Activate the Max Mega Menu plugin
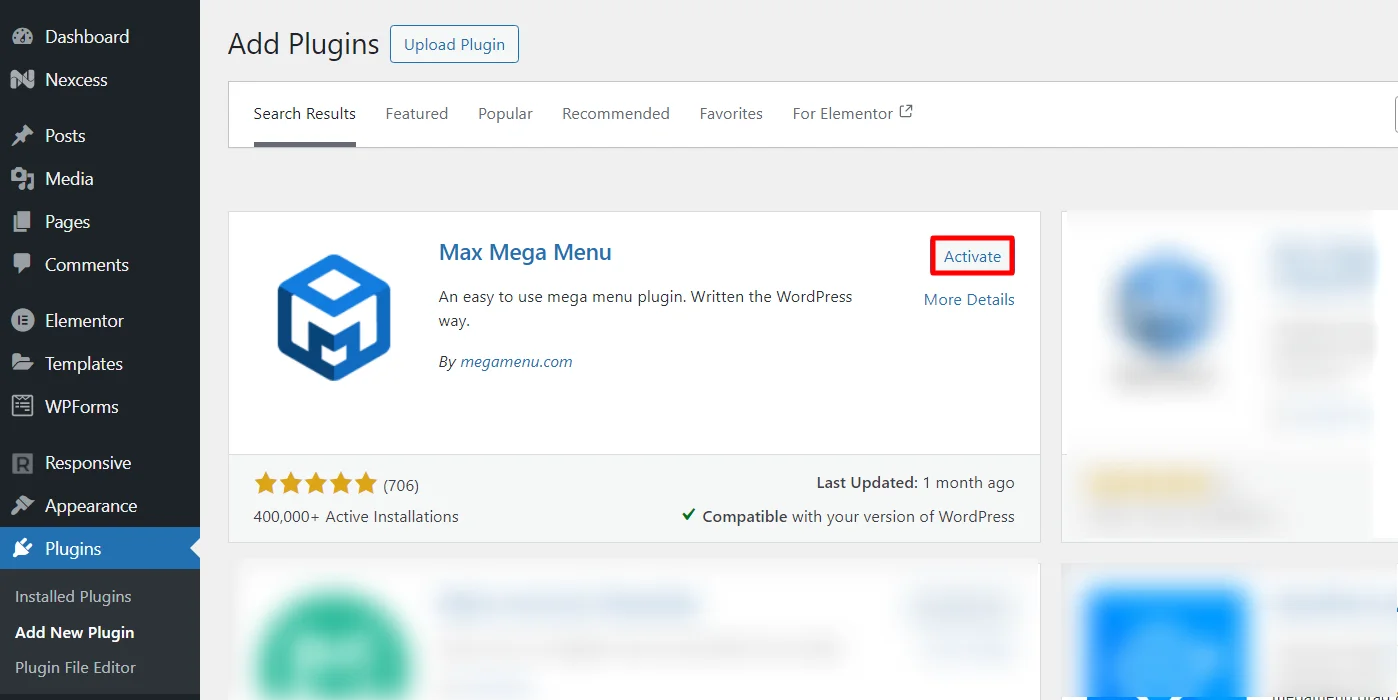 972,256
